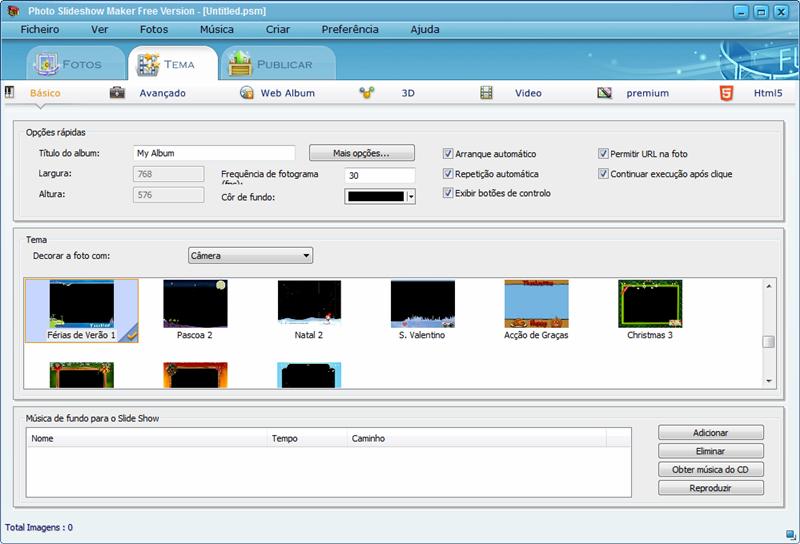The width and height of the screenshot is (800, 544).
Task: Open the Música menu
Action: click(x=217, y=29)
